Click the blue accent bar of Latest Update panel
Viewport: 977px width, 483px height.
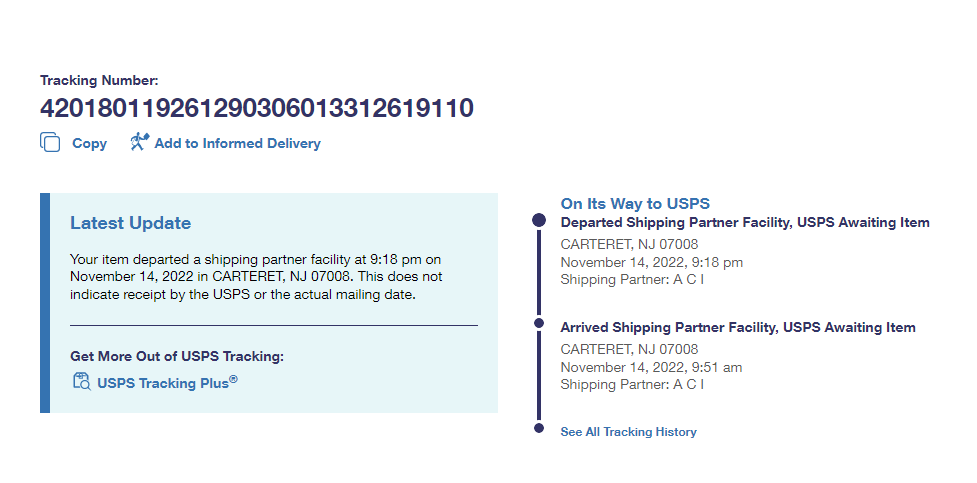[x=45, y=303]
